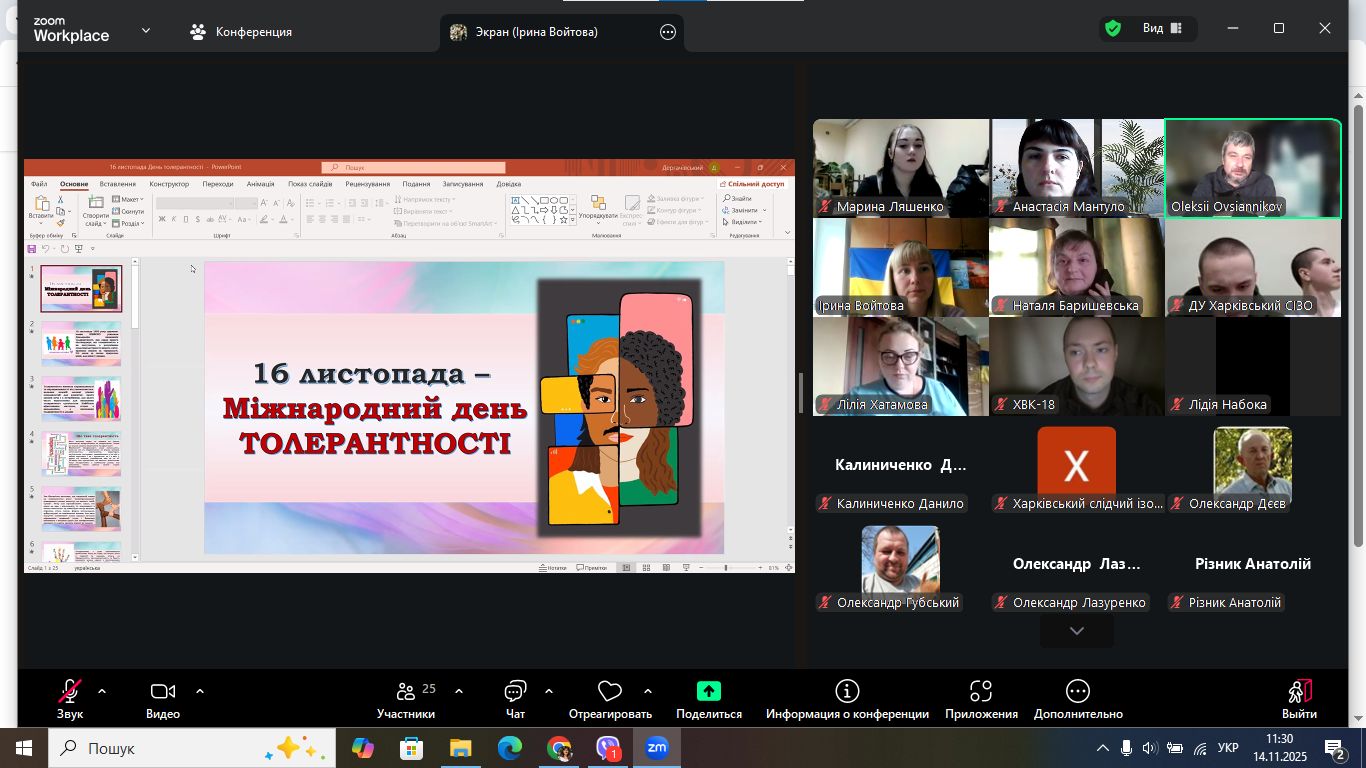
Task: Click the React heart icon
Action: click(x=609, y=692)
